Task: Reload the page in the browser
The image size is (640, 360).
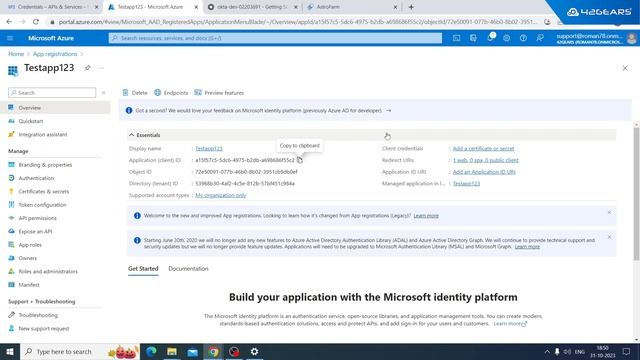Action: click(x=36, y=22)
